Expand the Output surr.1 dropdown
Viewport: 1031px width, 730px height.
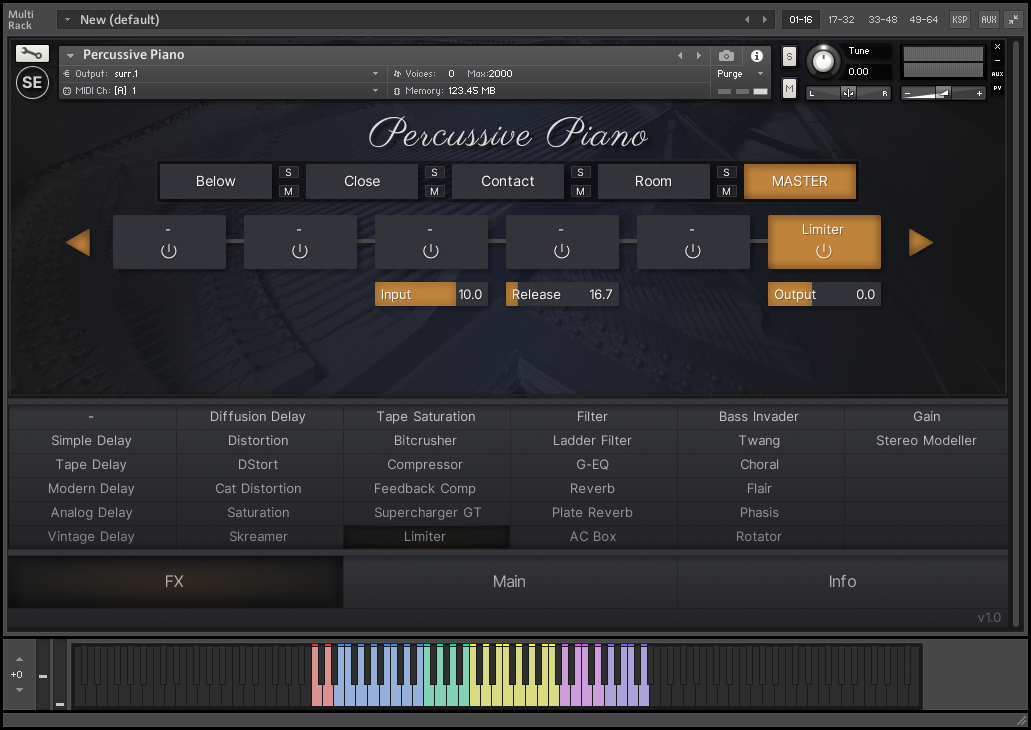375,73
